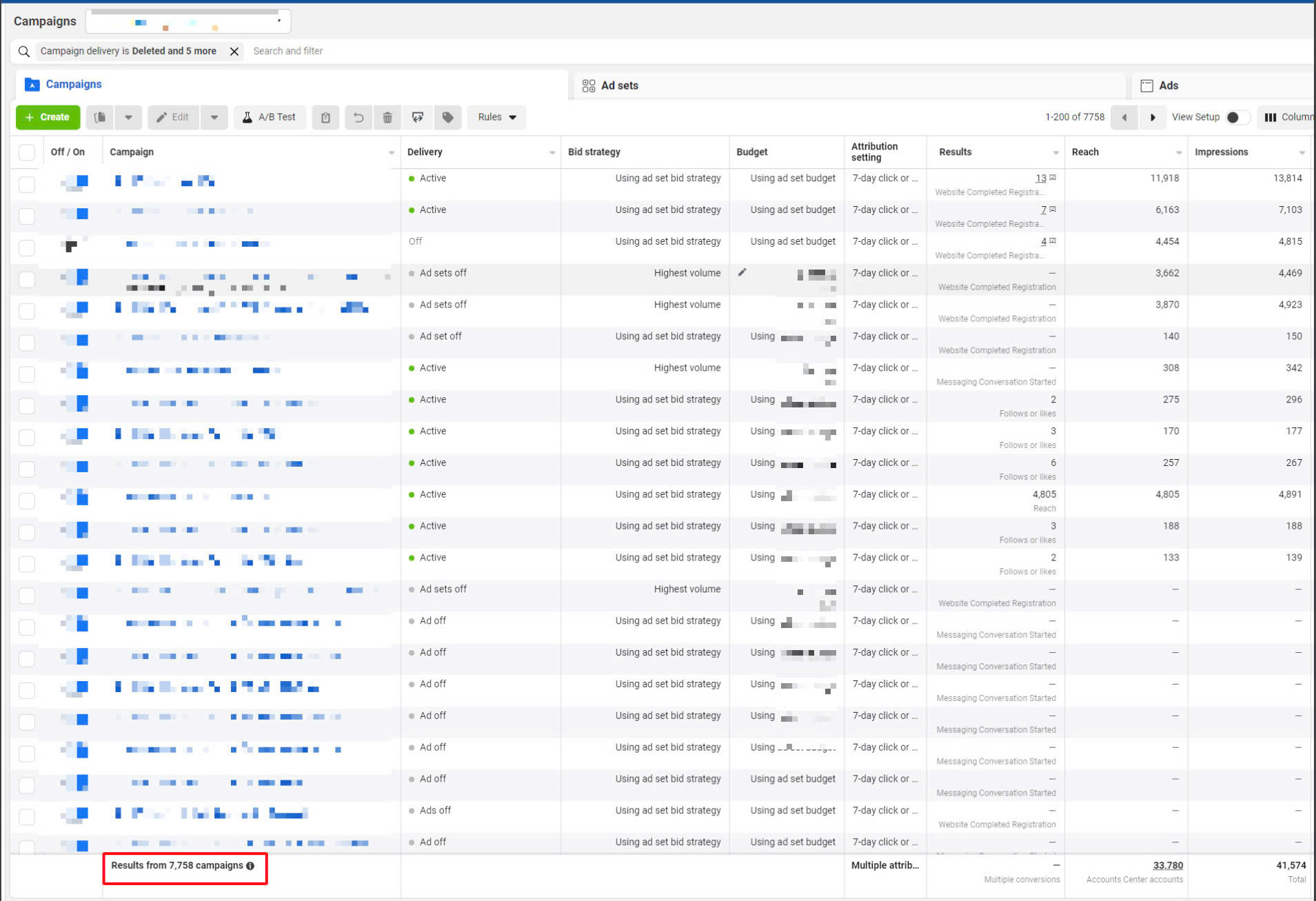
Task: Check the row with 308 reach
Action: [x=27, y=374]
